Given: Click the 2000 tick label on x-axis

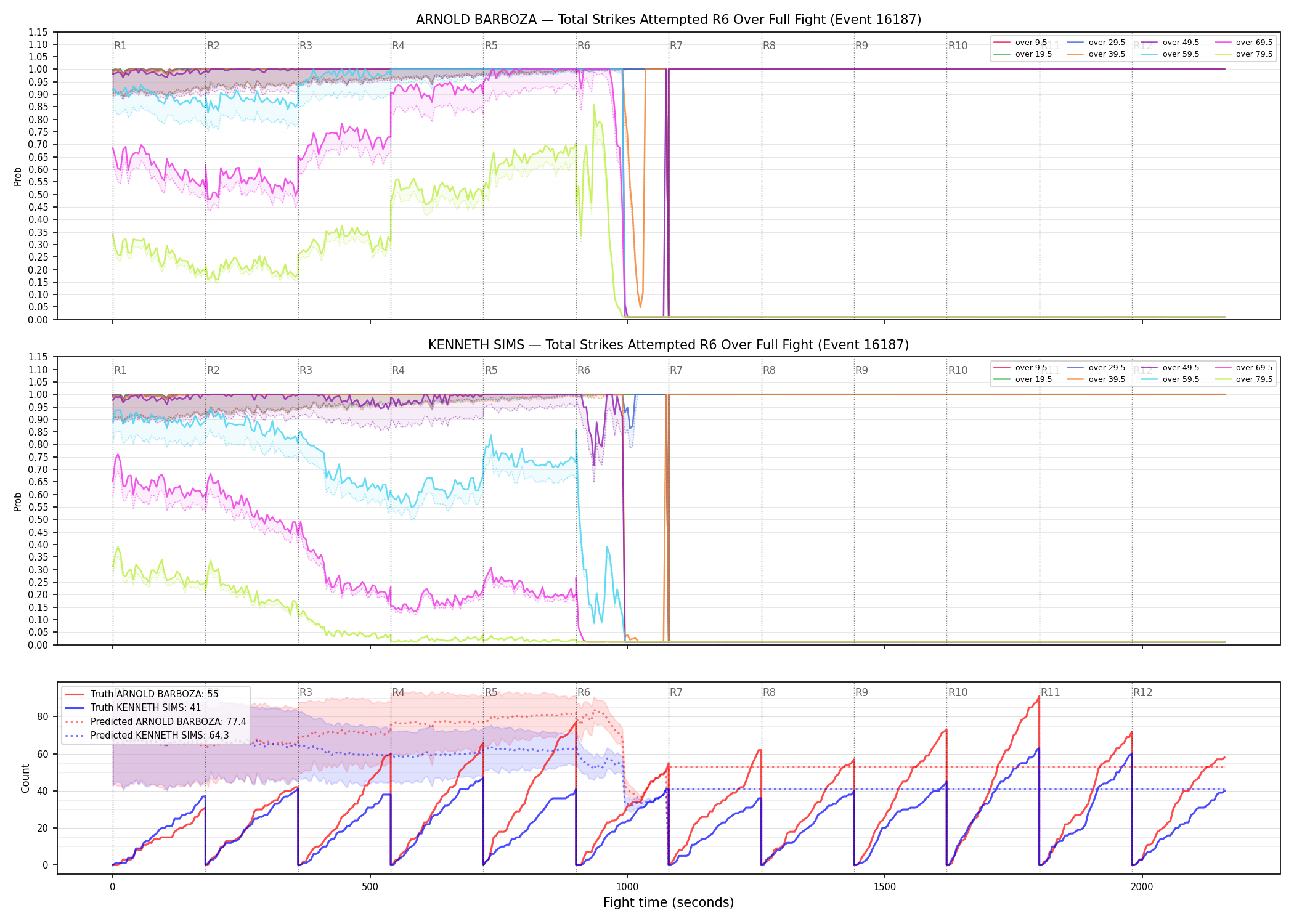Looking at the screenshot, I should pyautogui.click(x=1142, y=887).
